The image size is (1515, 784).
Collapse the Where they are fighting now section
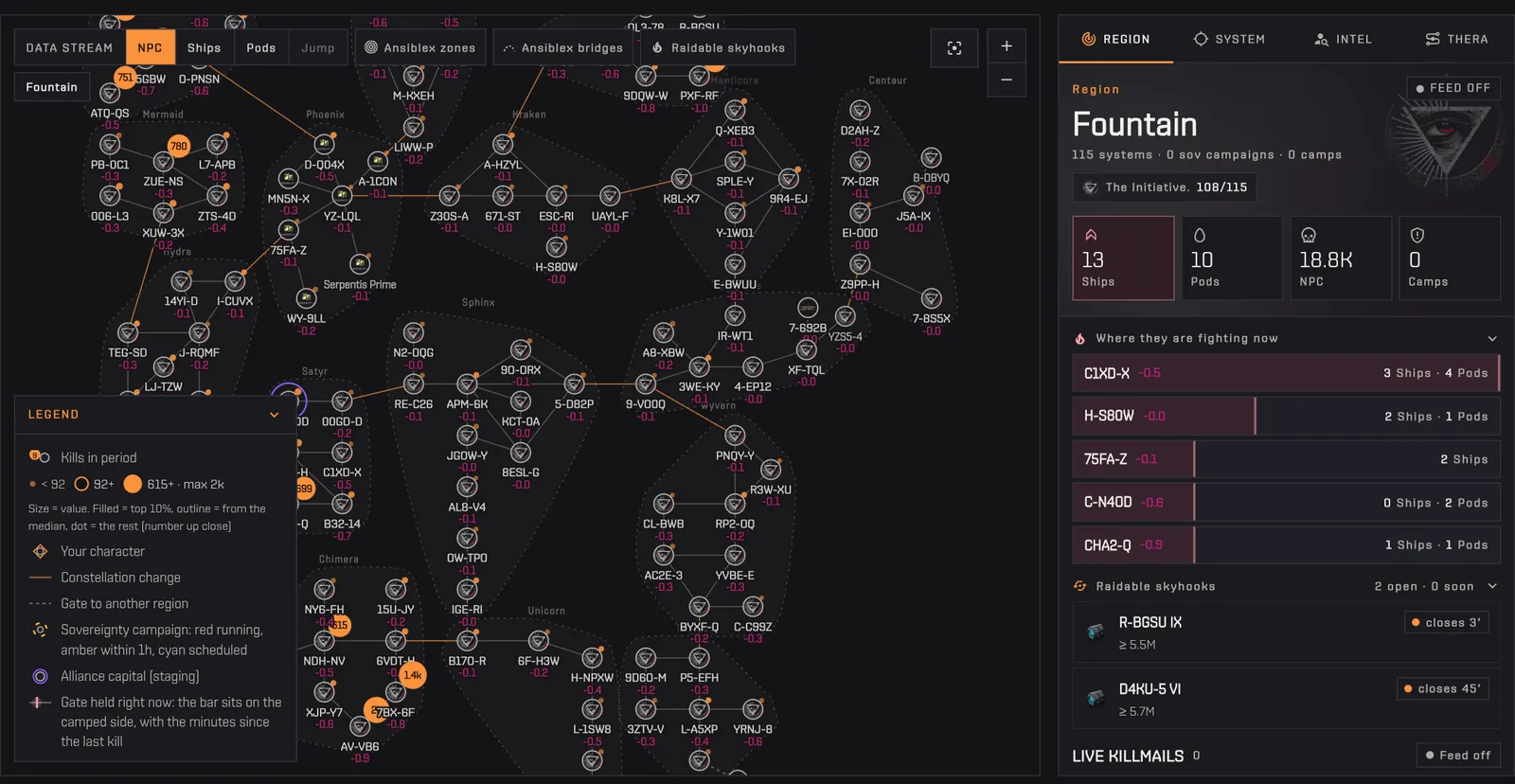pyautogui.click(x=1492, y=339)
